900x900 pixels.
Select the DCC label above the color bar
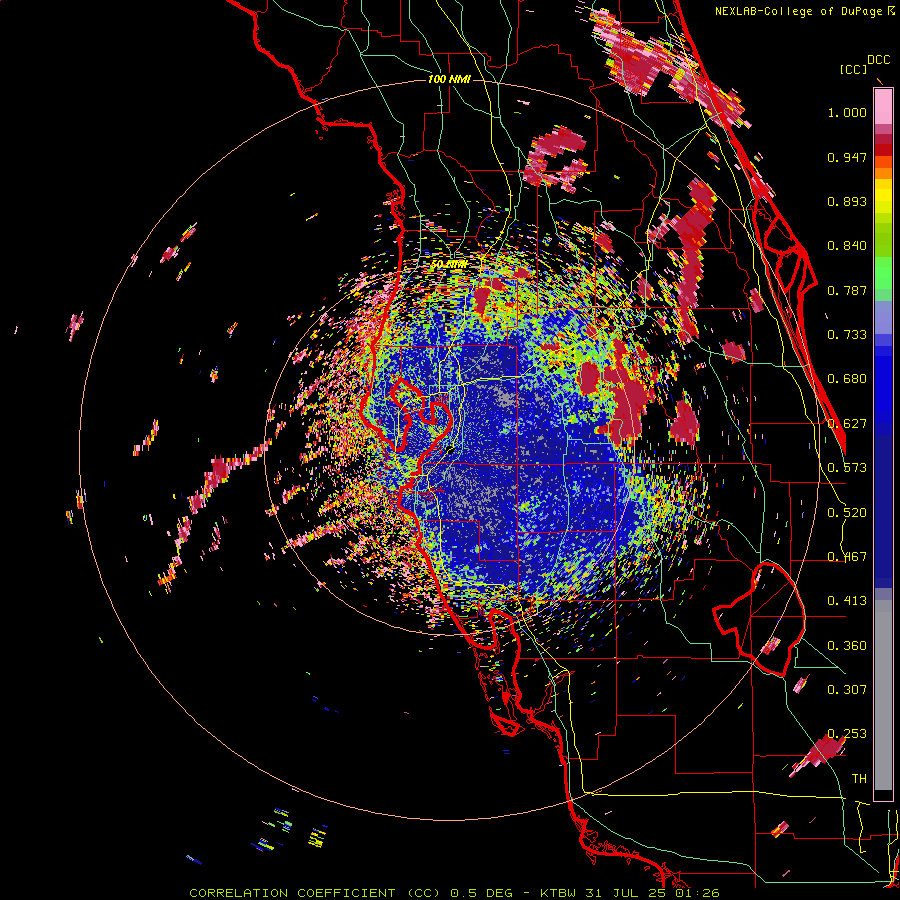(879, 60)
